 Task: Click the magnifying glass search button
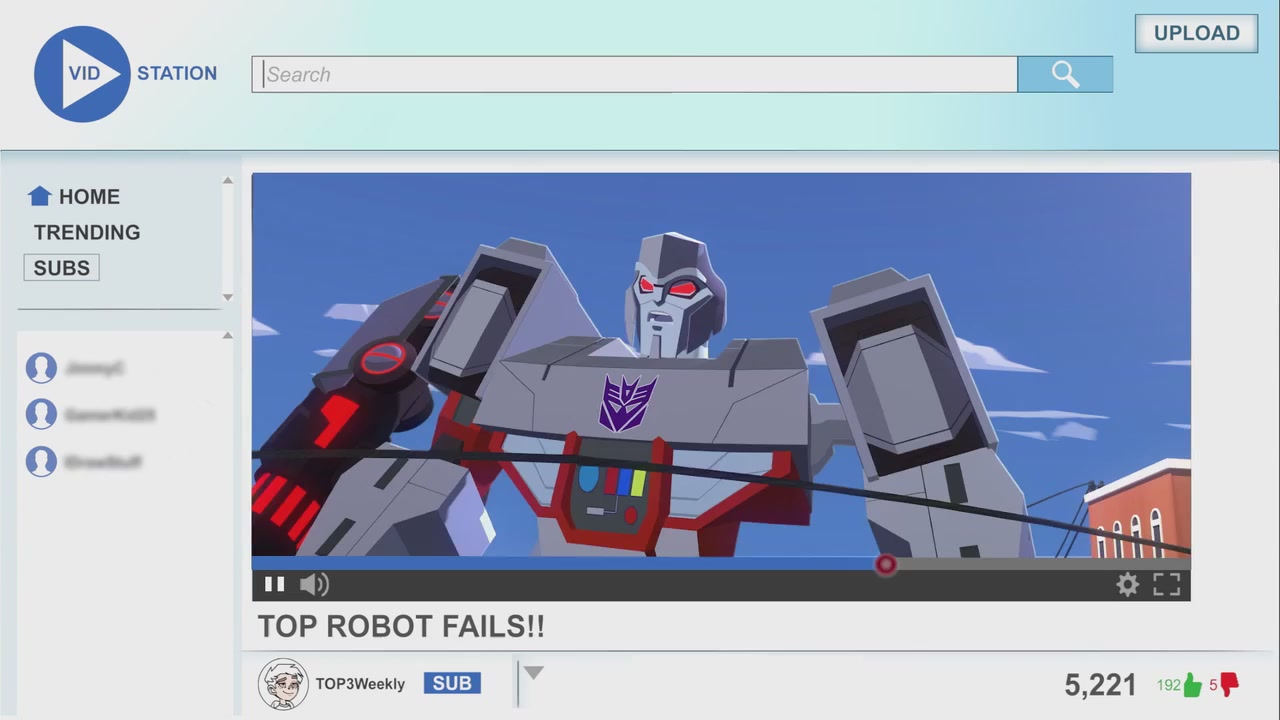(1065, 74)
